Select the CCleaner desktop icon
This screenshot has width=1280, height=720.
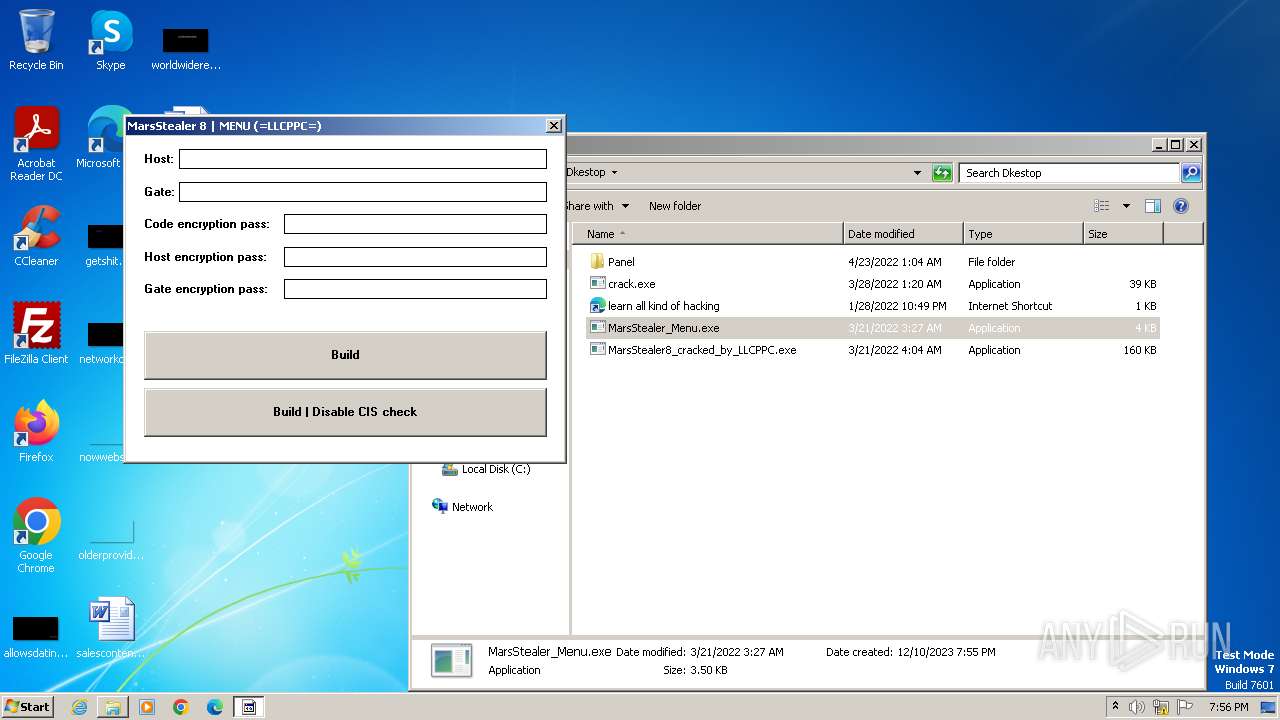[36, 237]
